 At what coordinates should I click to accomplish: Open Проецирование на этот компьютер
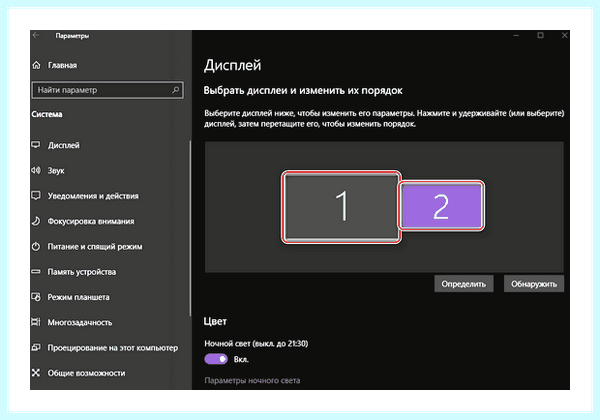tap(112, 348)
